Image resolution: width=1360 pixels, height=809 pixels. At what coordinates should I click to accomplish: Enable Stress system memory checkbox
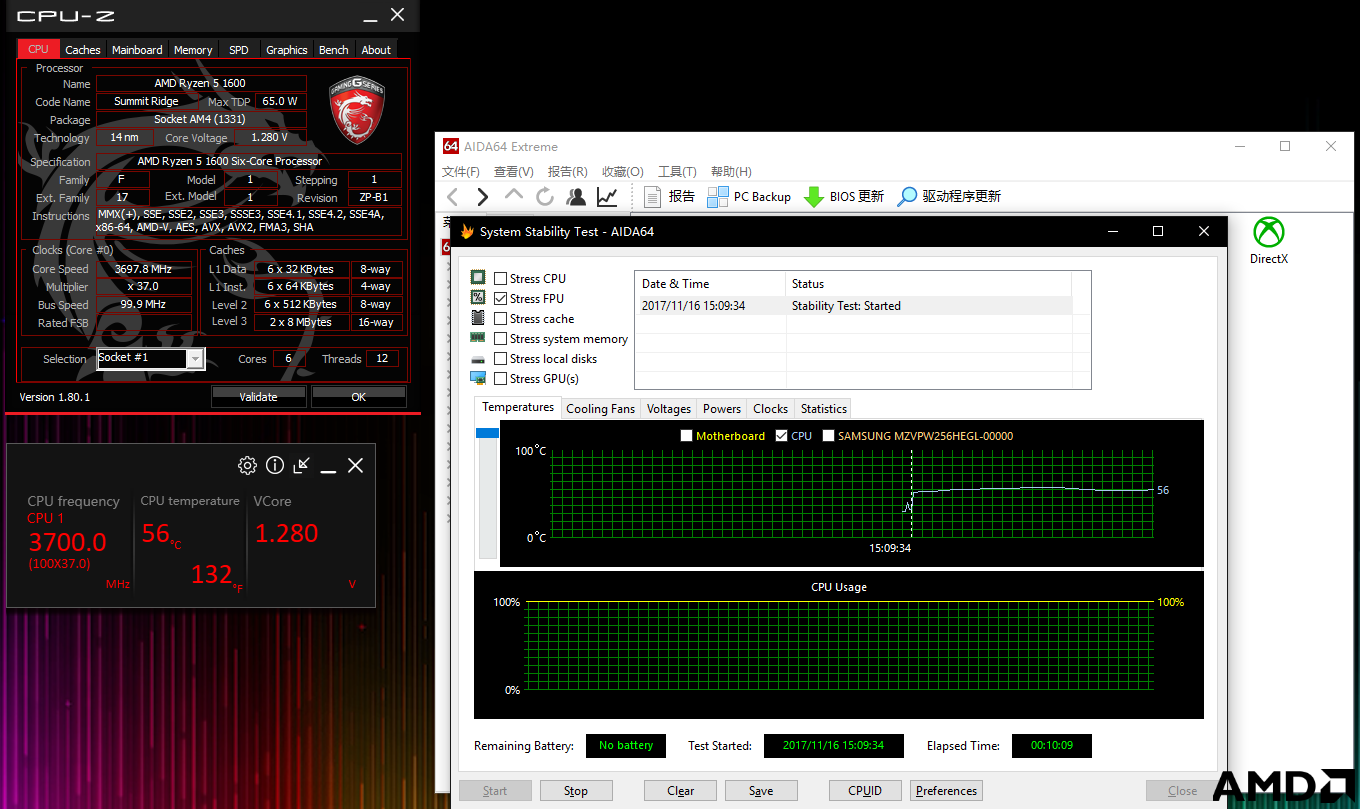[x=500, y=339]
